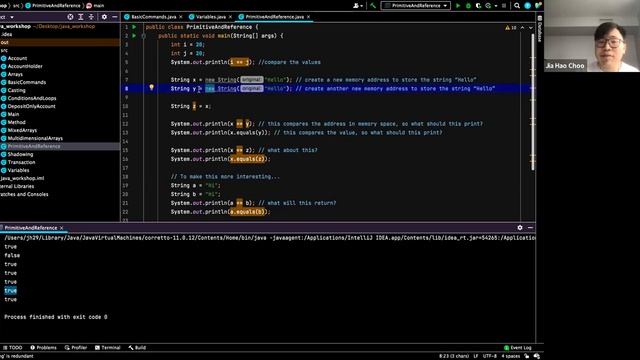Select opened file in Project panel
The width and height of the screenshot is (640, 360).
click(x=70, y=17)
